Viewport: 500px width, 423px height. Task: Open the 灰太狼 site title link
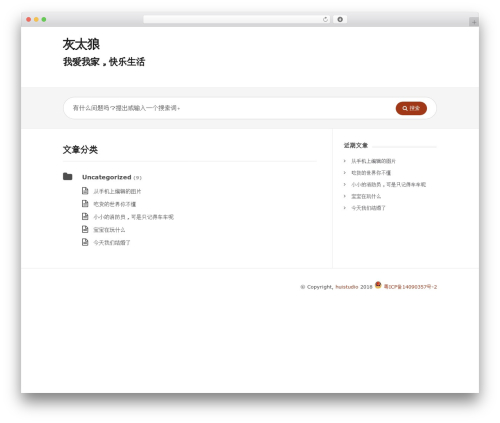pos(81,44)
